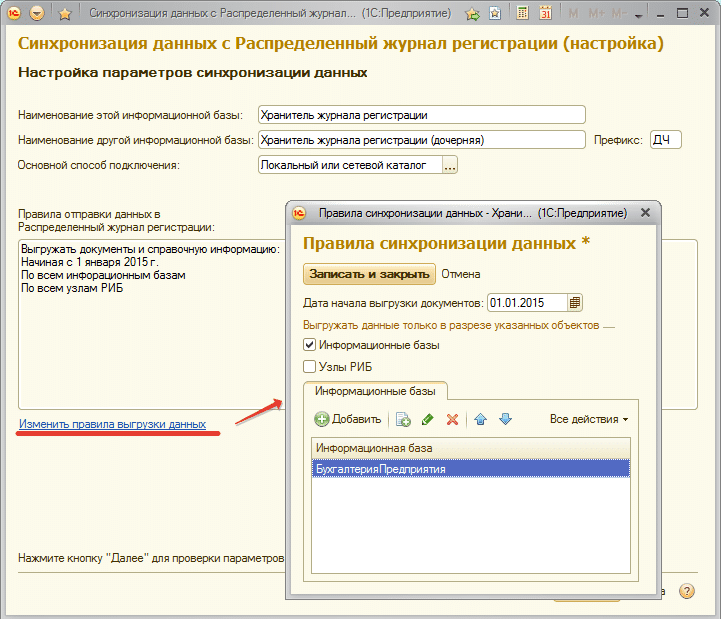The height and width of the screenshot is (619, 721).
Task: Open calendar picker for export start date
Action: click(x=574, y=303)
